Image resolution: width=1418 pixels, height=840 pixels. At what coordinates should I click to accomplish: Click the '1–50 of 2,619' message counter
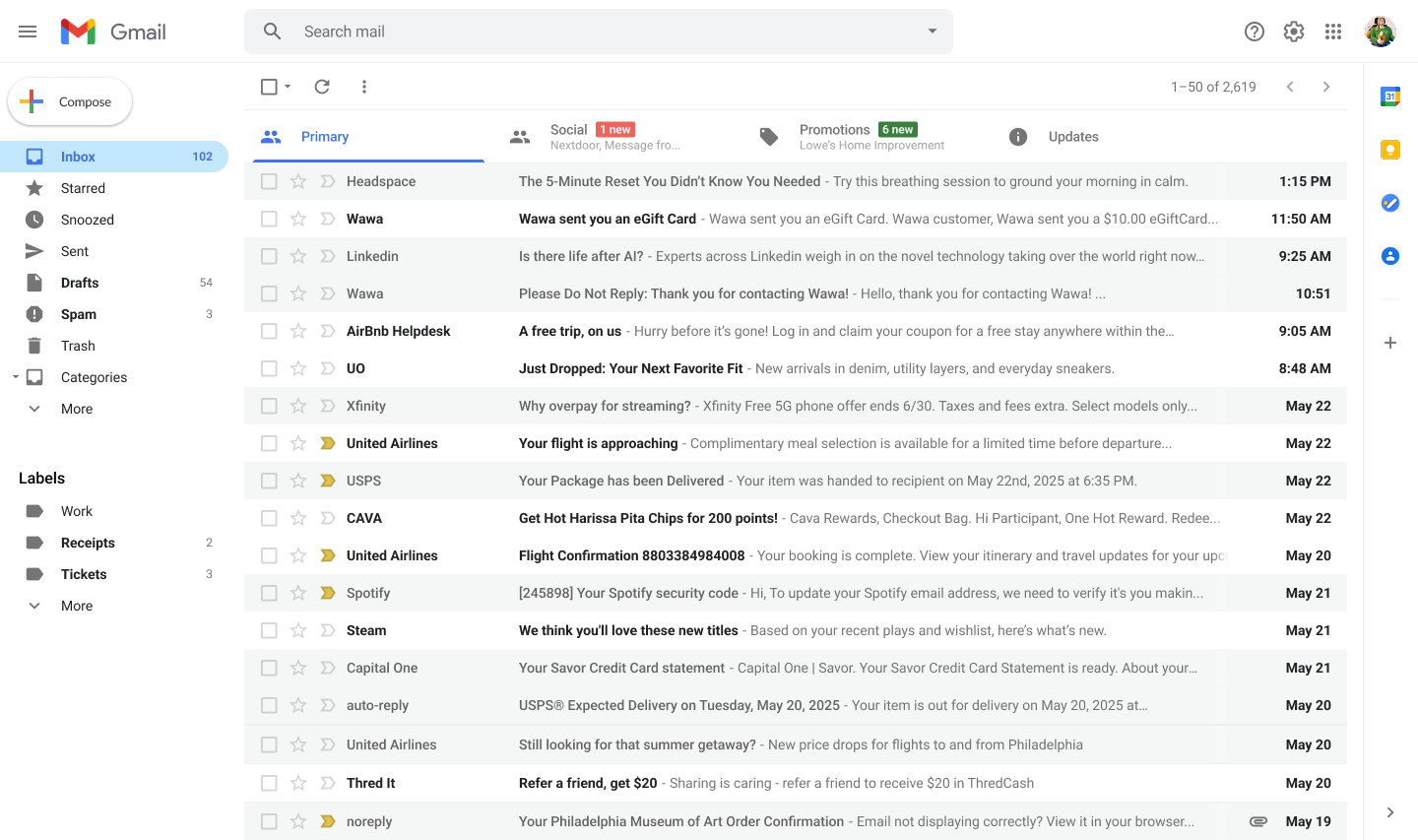coord(1213,87)
